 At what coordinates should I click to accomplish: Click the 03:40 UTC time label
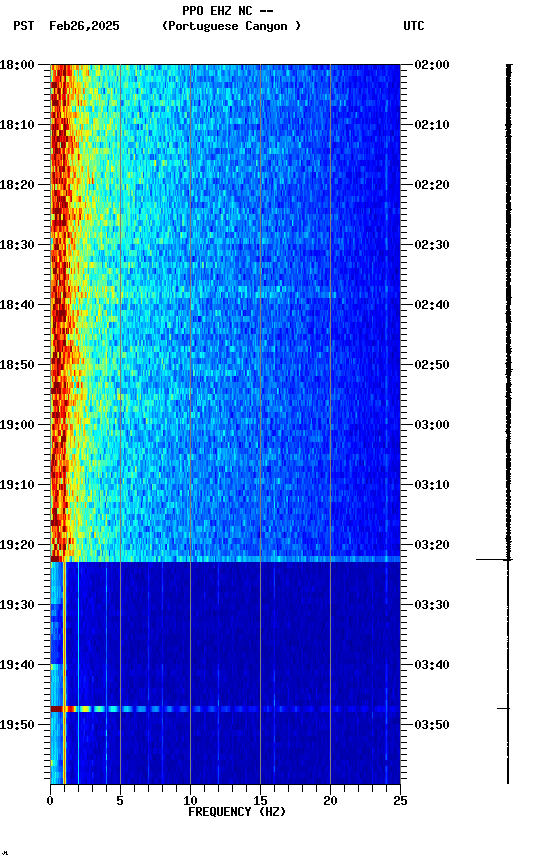point(432,666)
